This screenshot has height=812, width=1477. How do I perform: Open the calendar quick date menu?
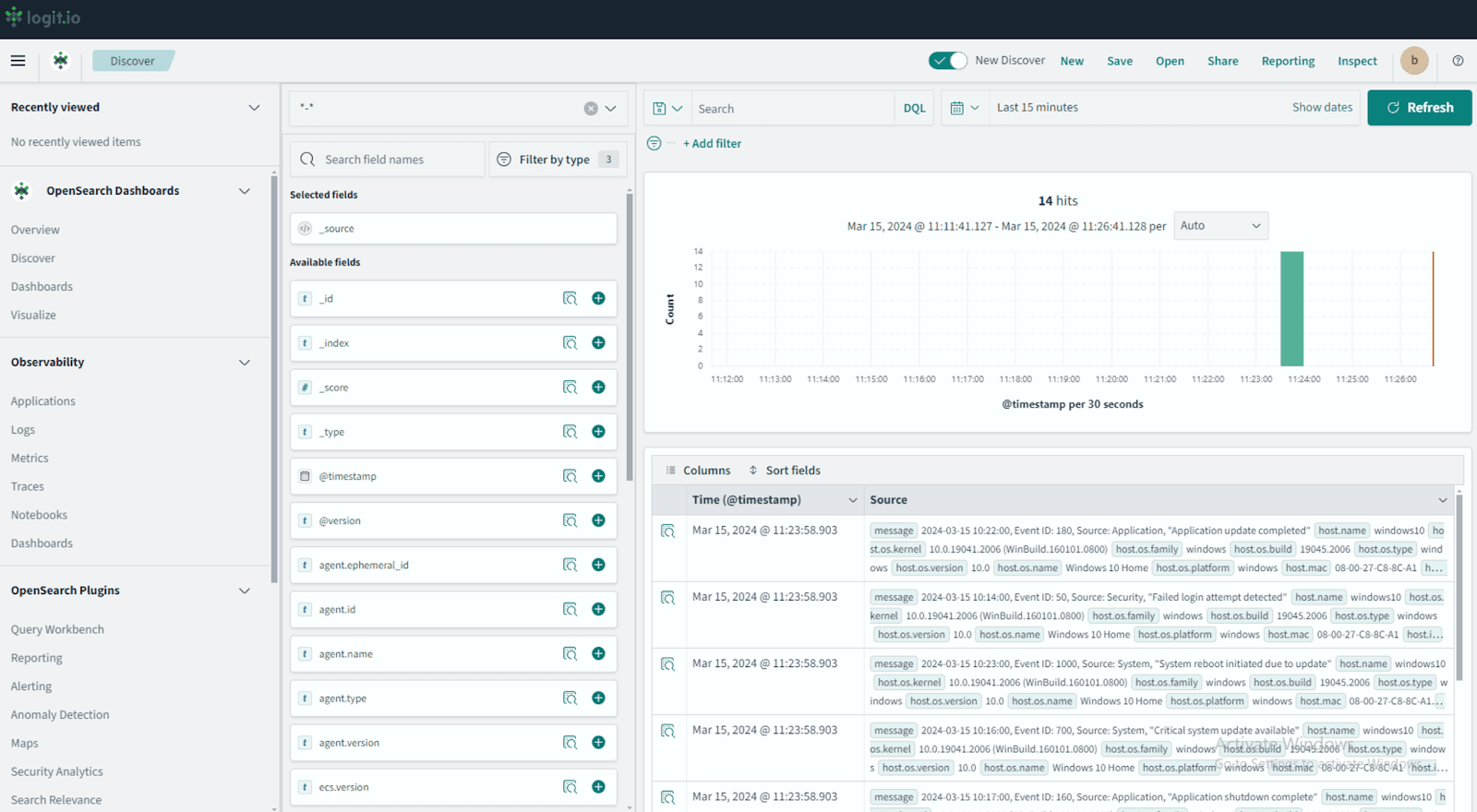pos(965,108)
